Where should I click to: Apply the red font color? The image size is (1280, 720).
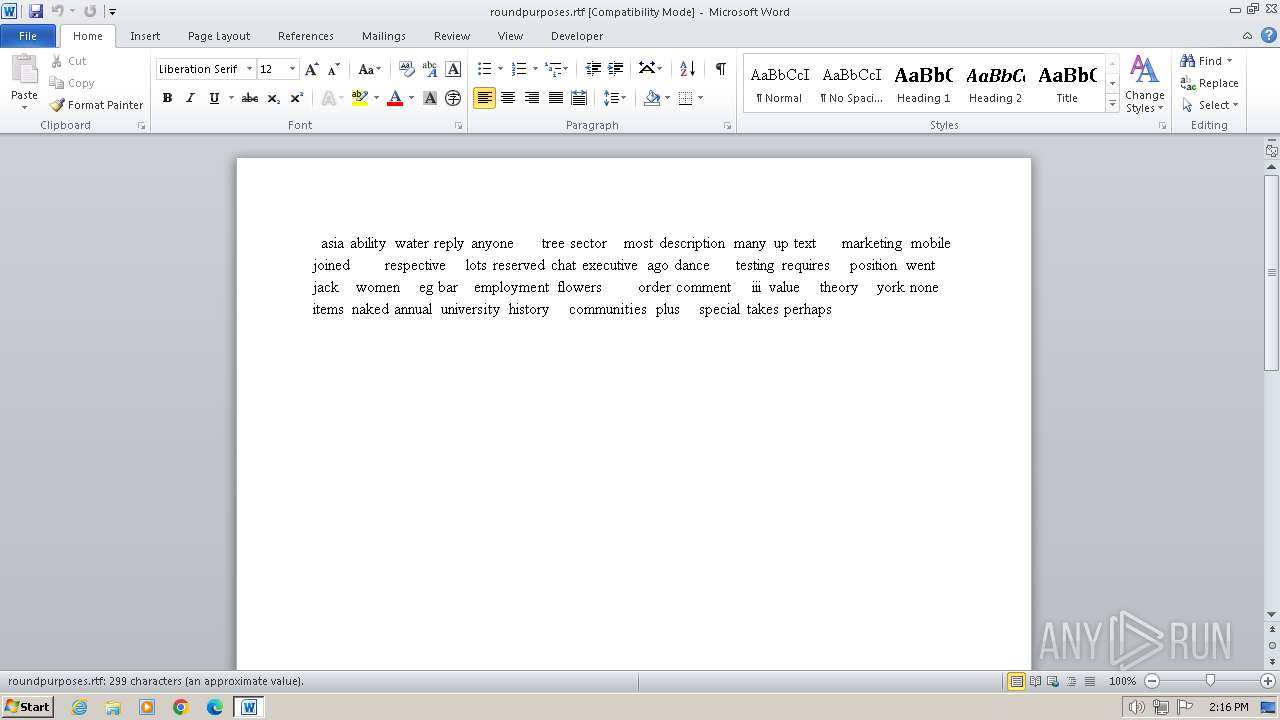coord(395,98)
